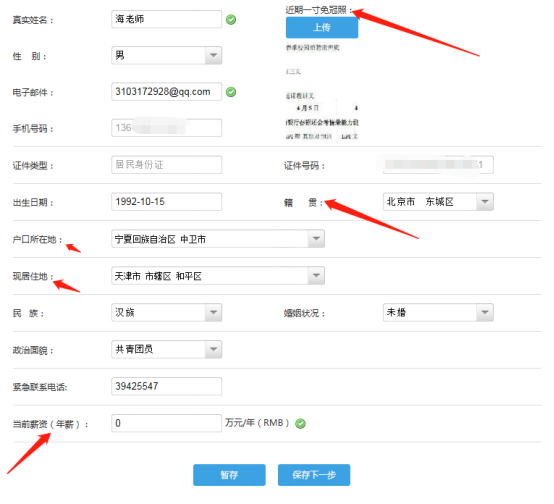Open the gender dropdown arrow
Screen dimensions: 554x504
click(x=213, y=55)
